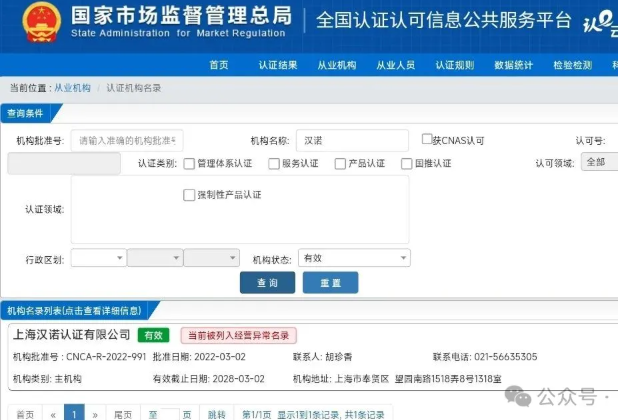Viewport: 618px width, 420px height.
Task: Click the 重置 reset button
Action: pos(331,282)
